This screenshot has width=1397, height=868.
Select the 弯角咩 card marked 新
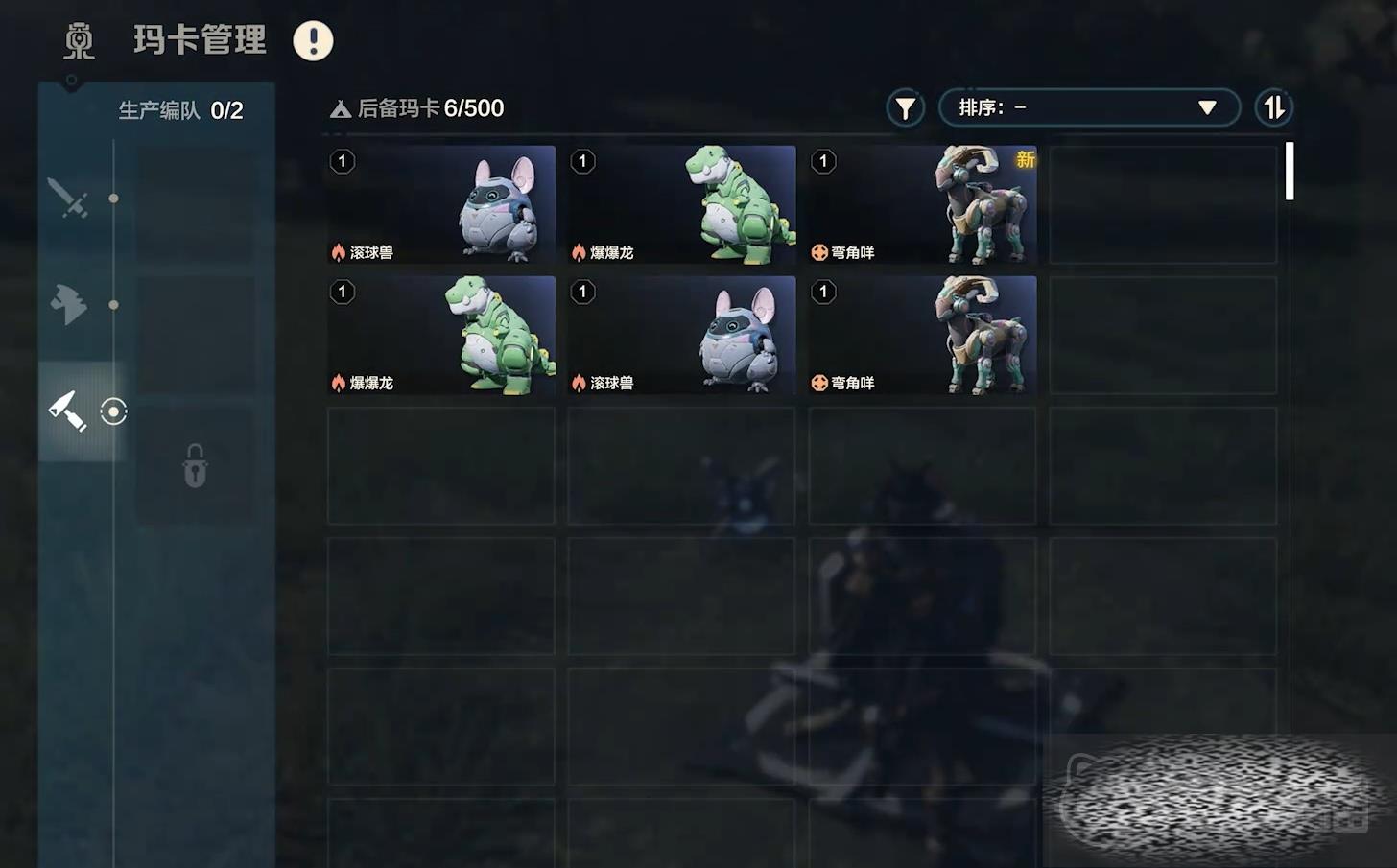pyautogui.click(x=922, y=204)
